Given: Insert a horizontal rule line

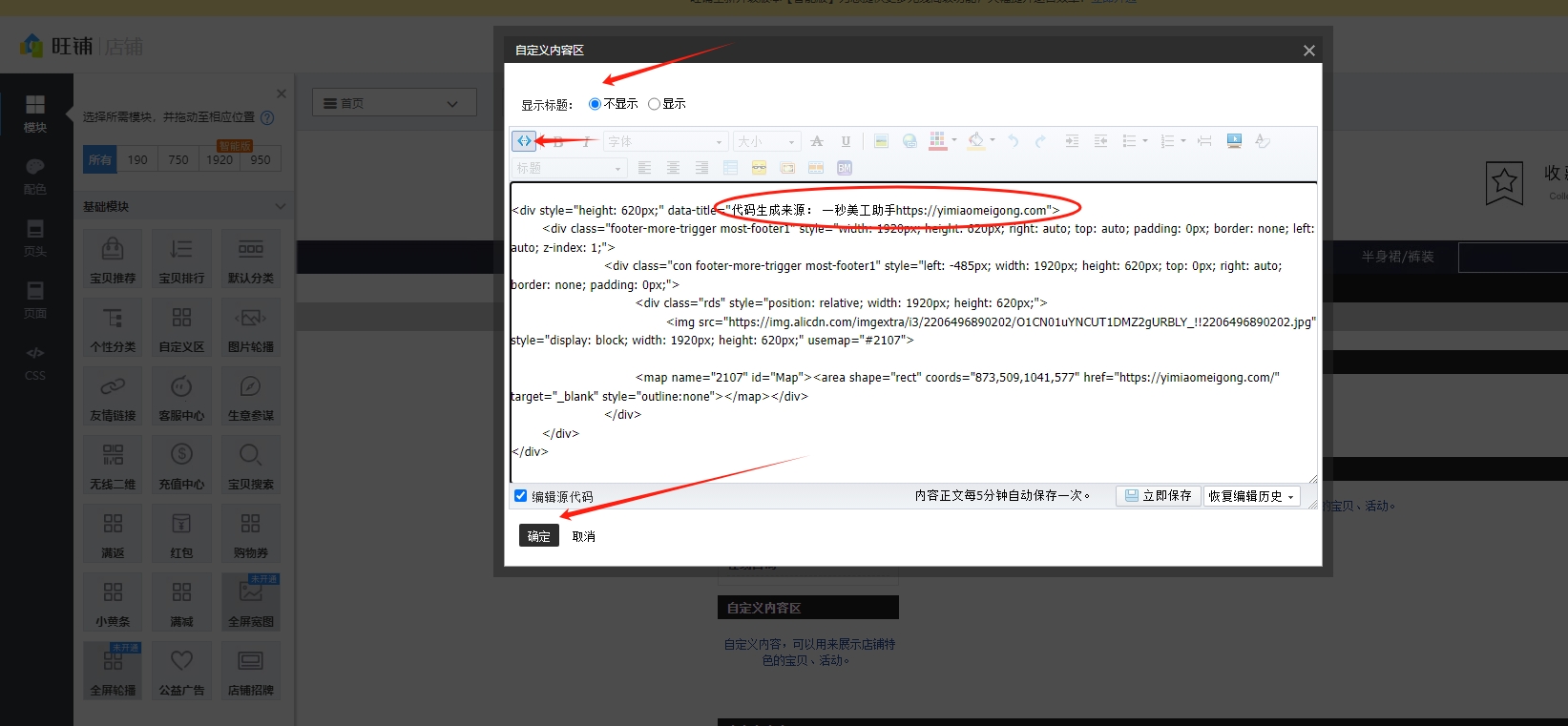Looking at the screenshot, I should [x=1204, y=141].
